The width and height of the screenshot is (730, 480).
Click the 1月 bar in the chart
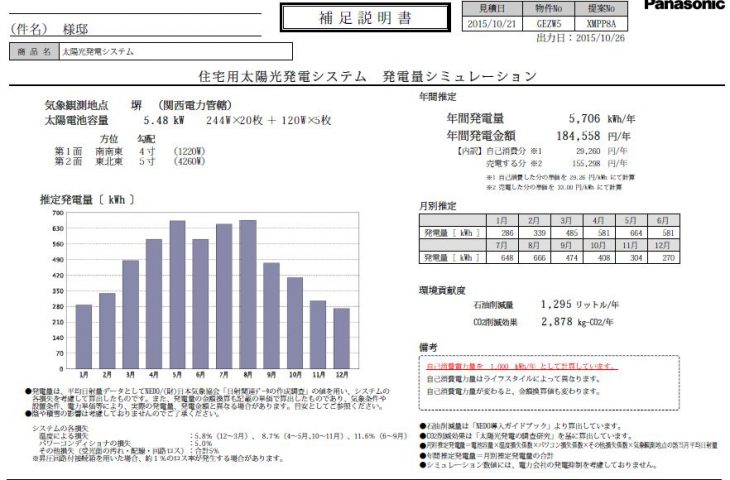pyautogui.click(x=84, y=337)
